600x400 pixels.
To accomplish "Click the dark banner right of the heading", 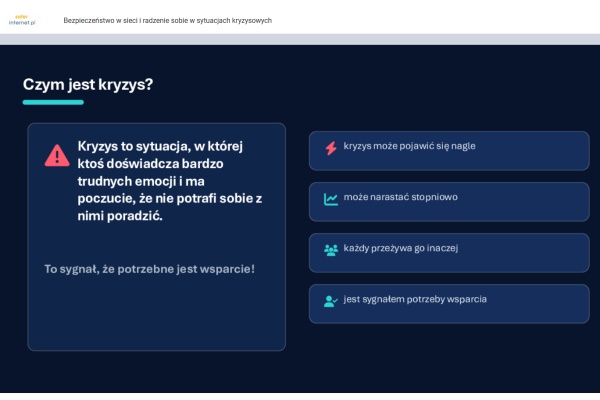I will (400, 84).
